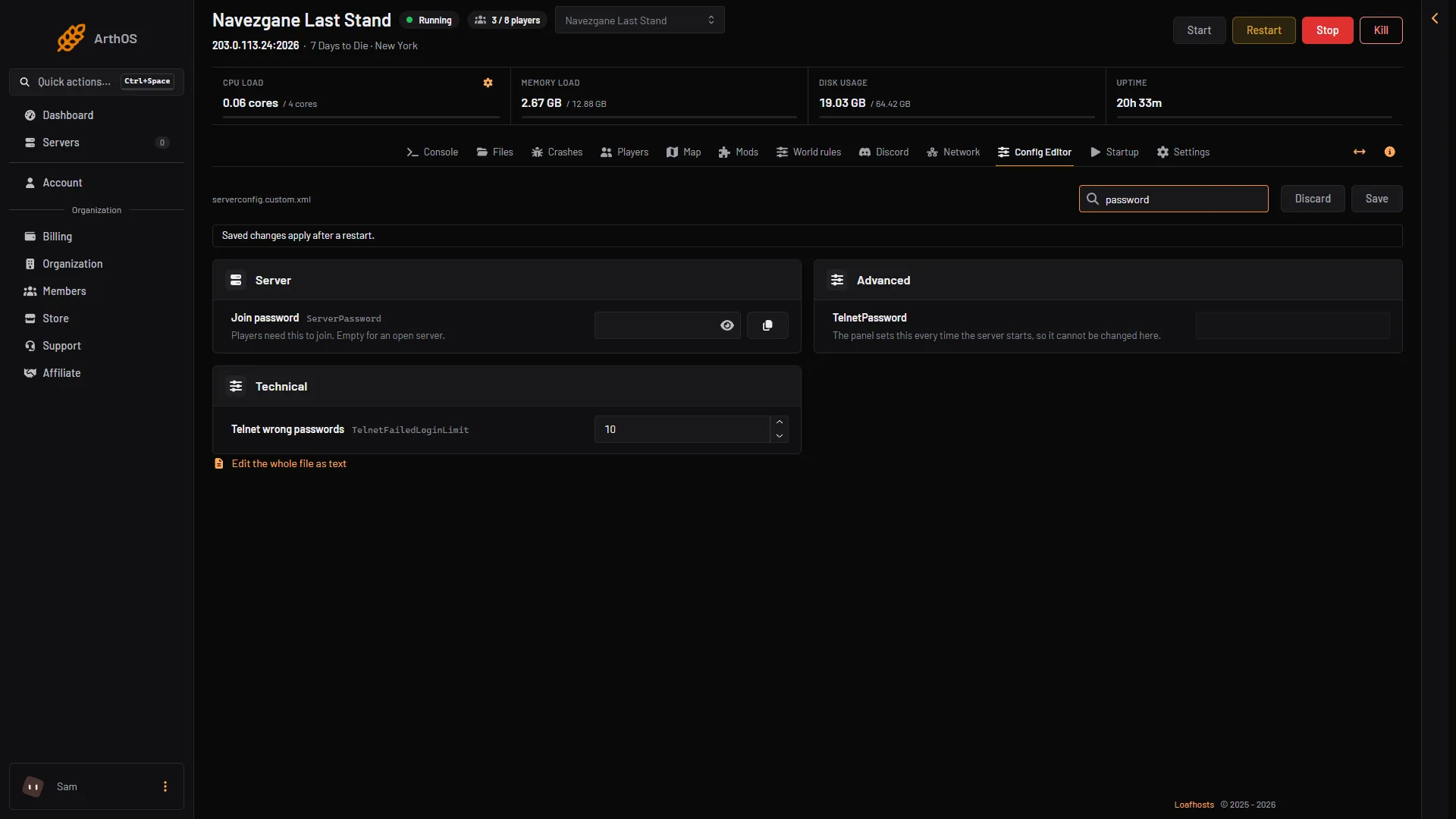This screenshot has height=819, width=1456.
Task: Open Quick actions search box
Action: pos(96,82)
